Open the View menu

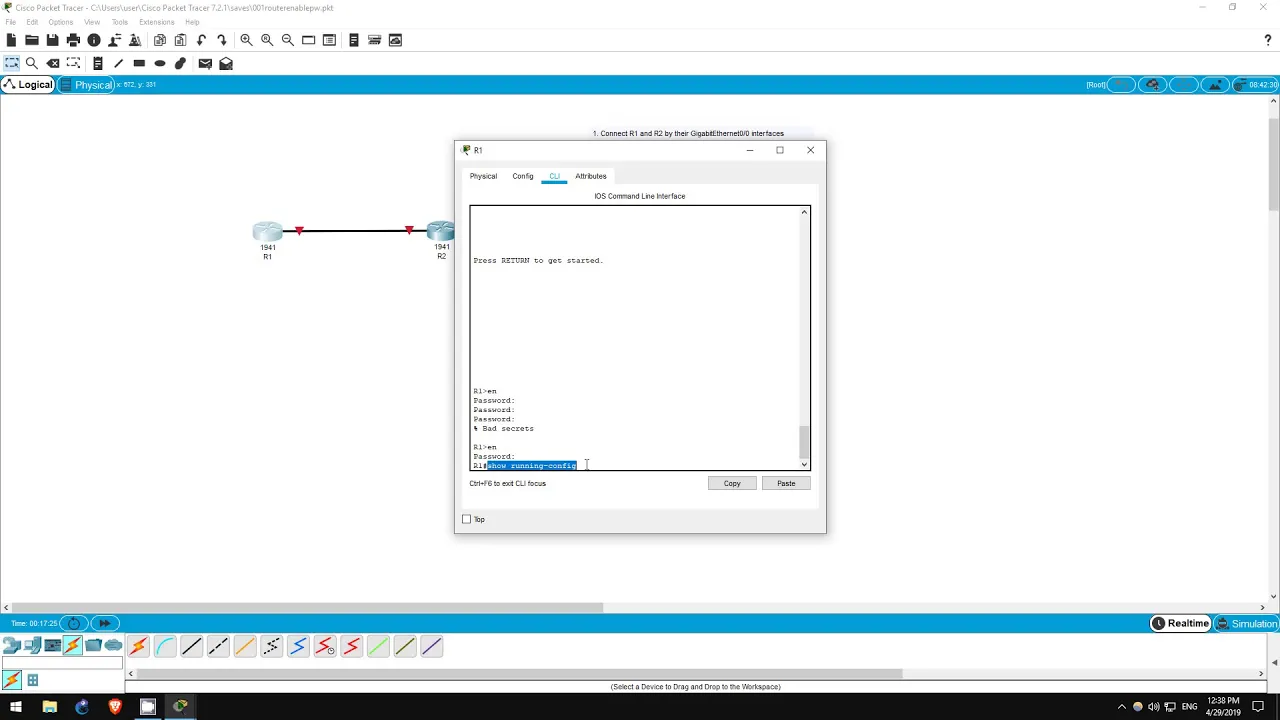[92, 22]
